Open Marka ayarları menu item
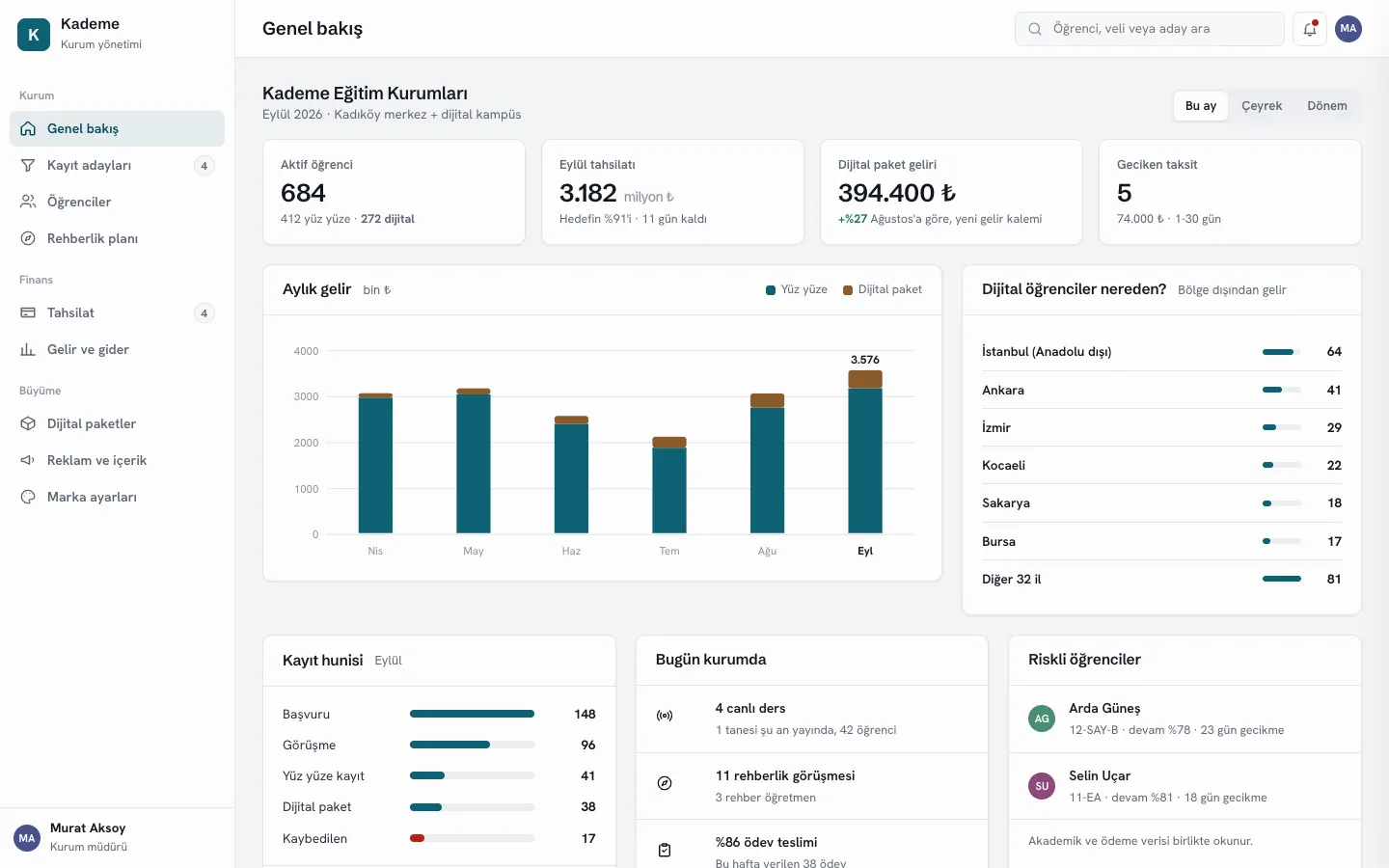Viewport: 1389px width, 868px height. 117,497
